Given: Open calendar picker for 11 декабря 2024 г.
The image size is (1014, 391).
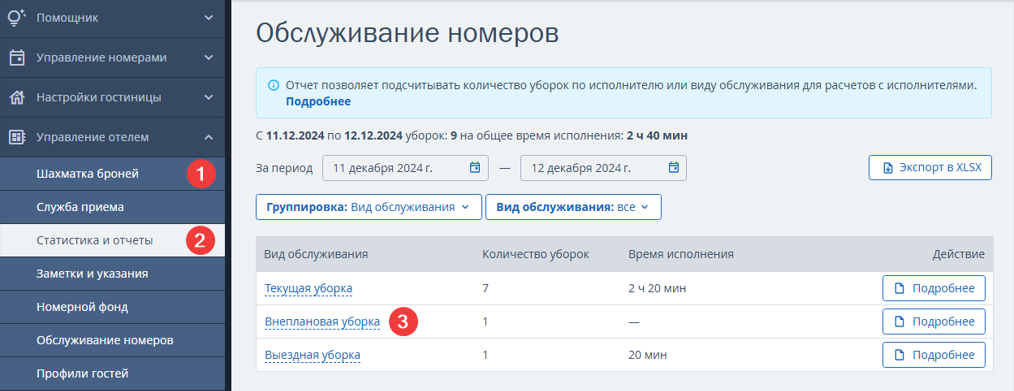Looking at the screenshot, I should [x=475, y=168].
